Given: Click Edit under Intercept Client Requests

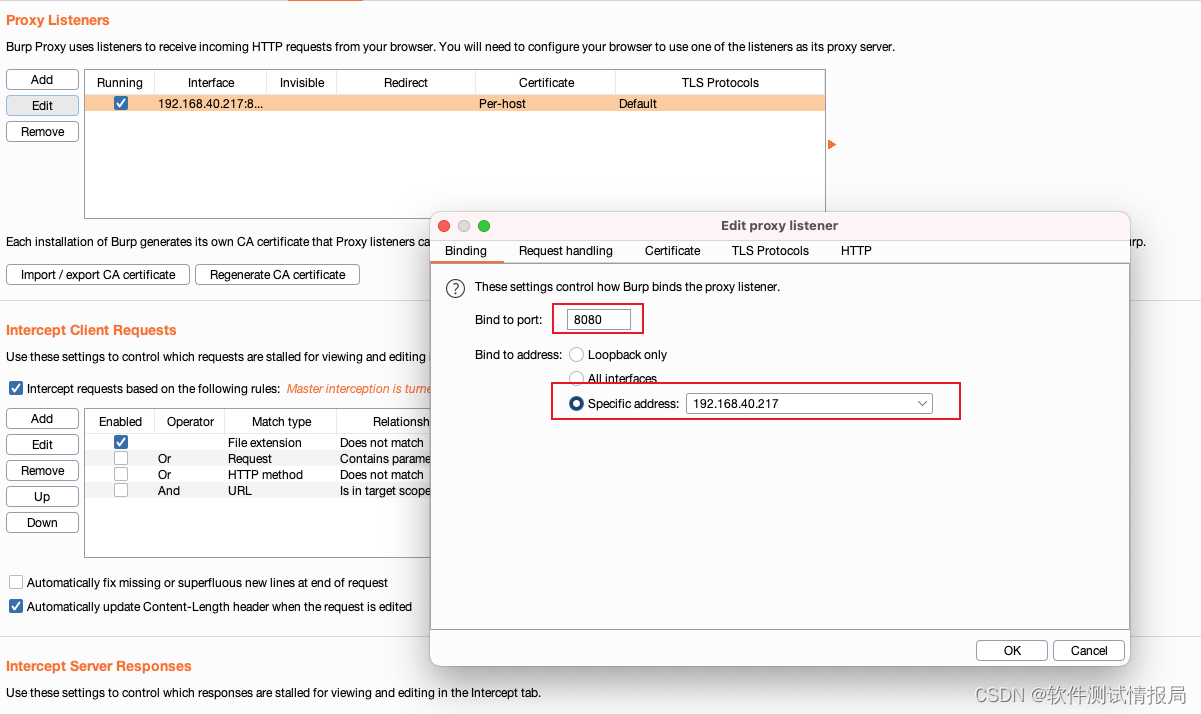Looking at the screenshot, I should 42,445.
